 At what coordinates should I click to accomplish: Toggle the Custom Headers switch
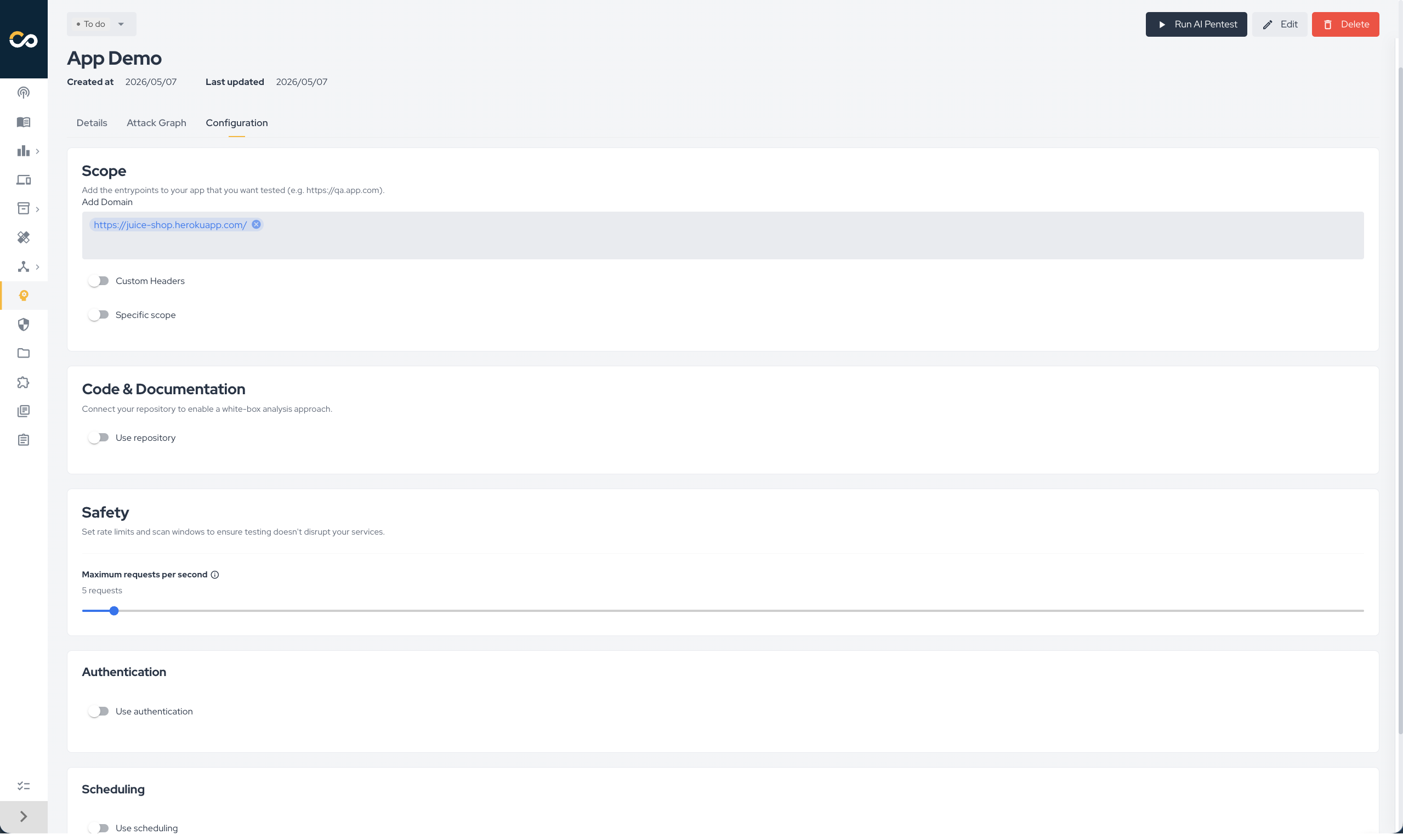[x=98, y=281]
